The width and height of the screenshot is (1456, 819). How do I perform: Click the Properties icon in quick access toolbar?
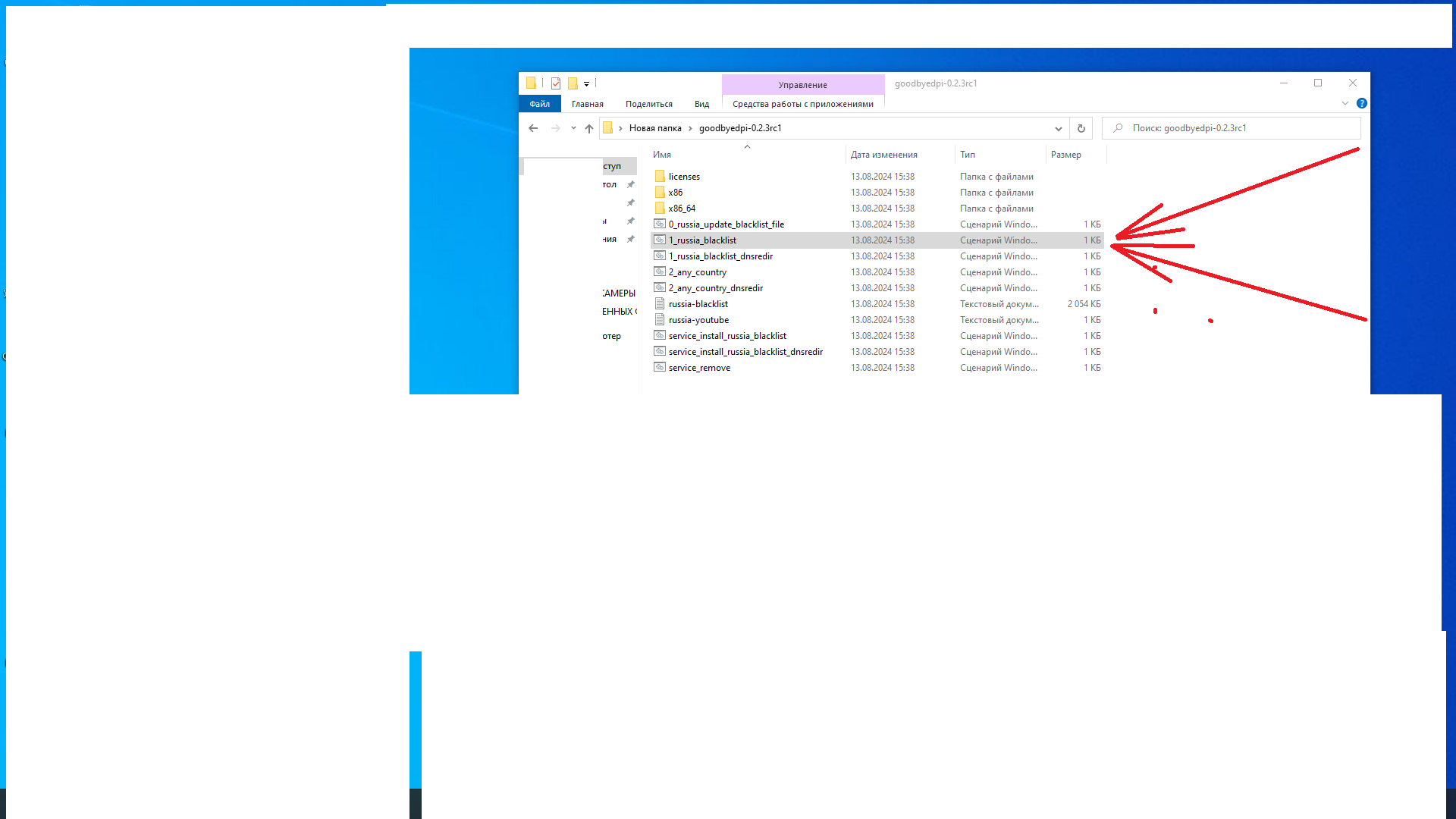click(556, 83)
